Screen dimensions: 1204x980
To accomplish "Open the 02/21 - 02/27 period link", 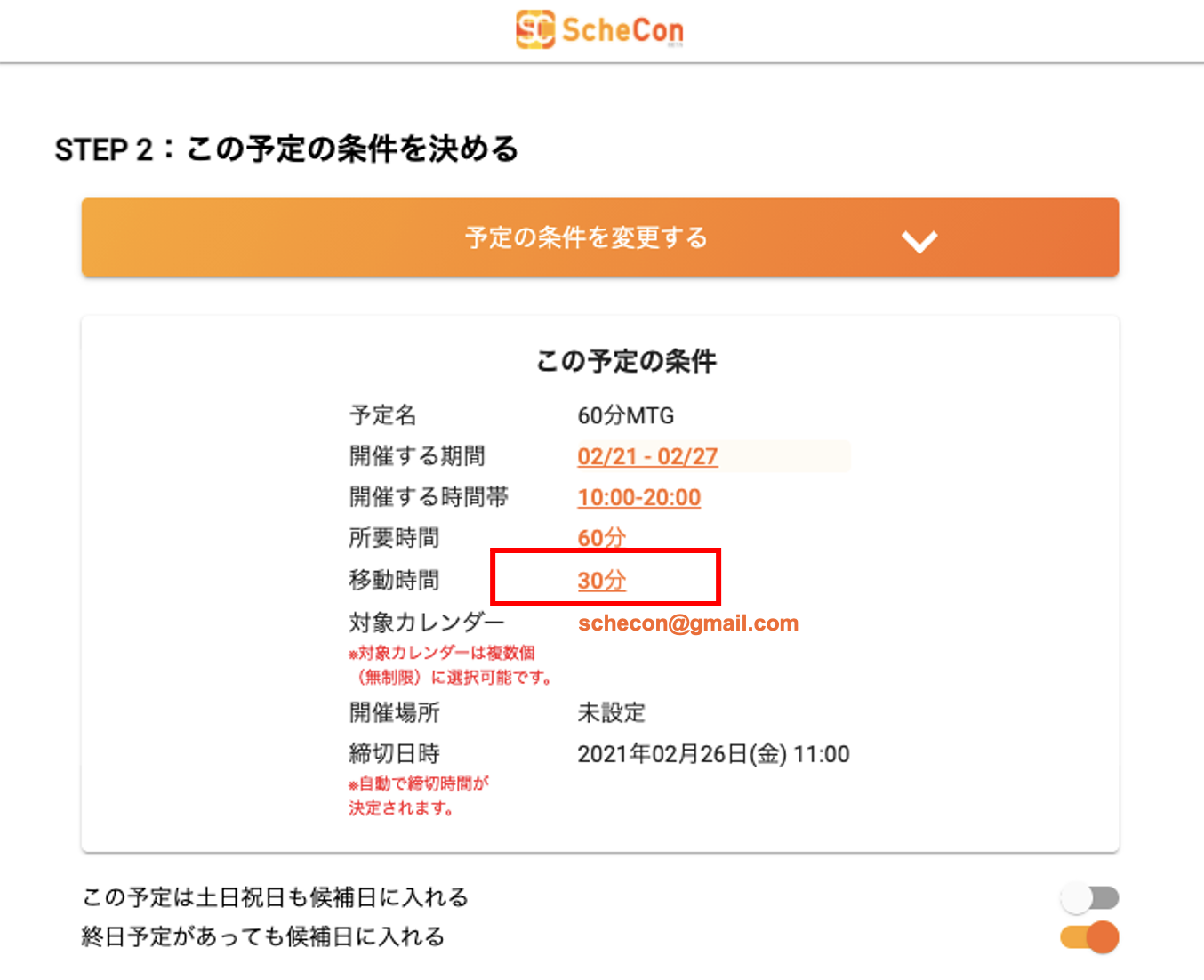I will tap(647, 457).
